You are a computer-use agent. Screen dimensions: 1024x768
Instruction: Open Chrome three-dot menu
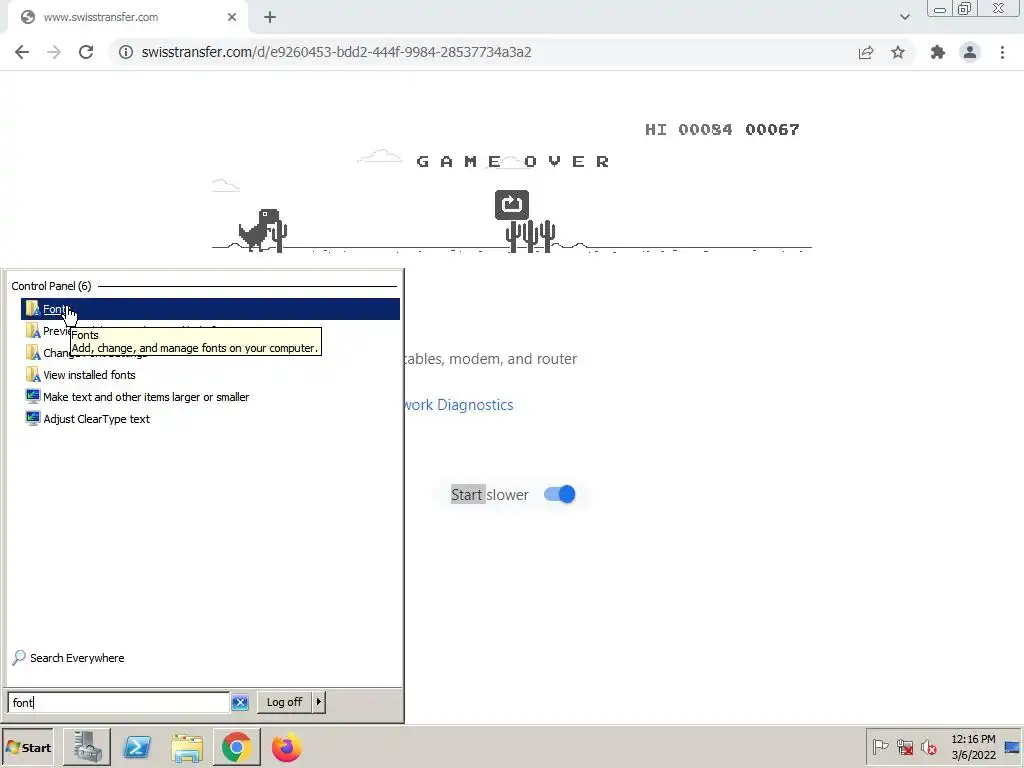[1002, 52]
